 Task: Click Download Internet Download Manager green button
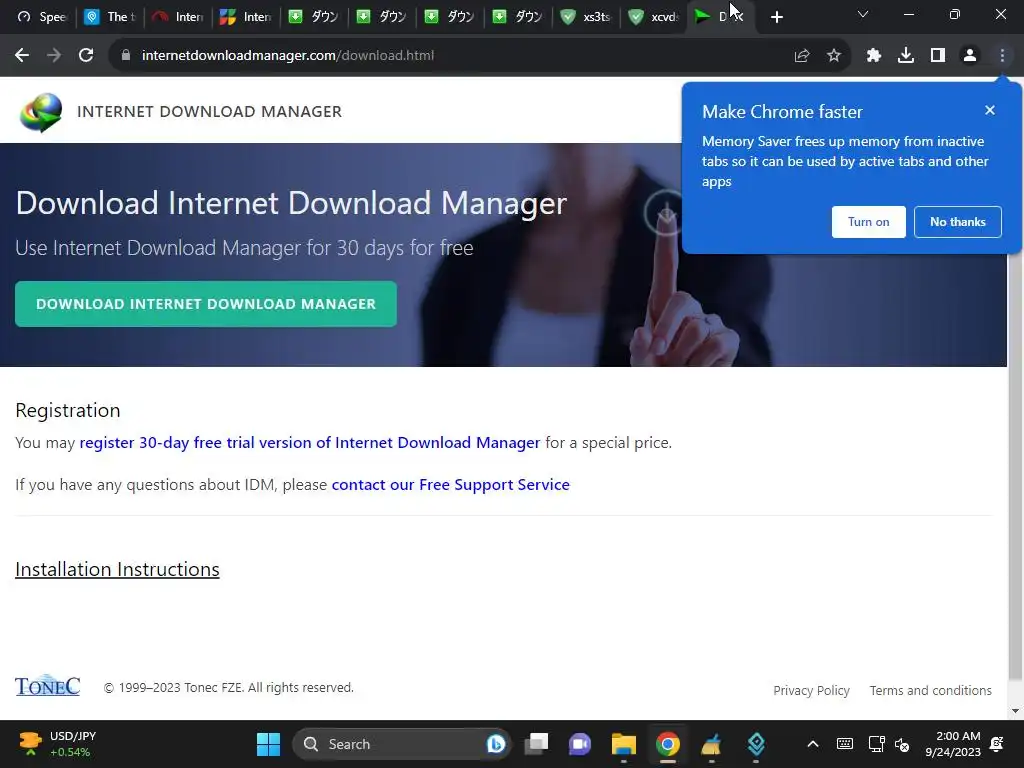click(x=206, y=304)
